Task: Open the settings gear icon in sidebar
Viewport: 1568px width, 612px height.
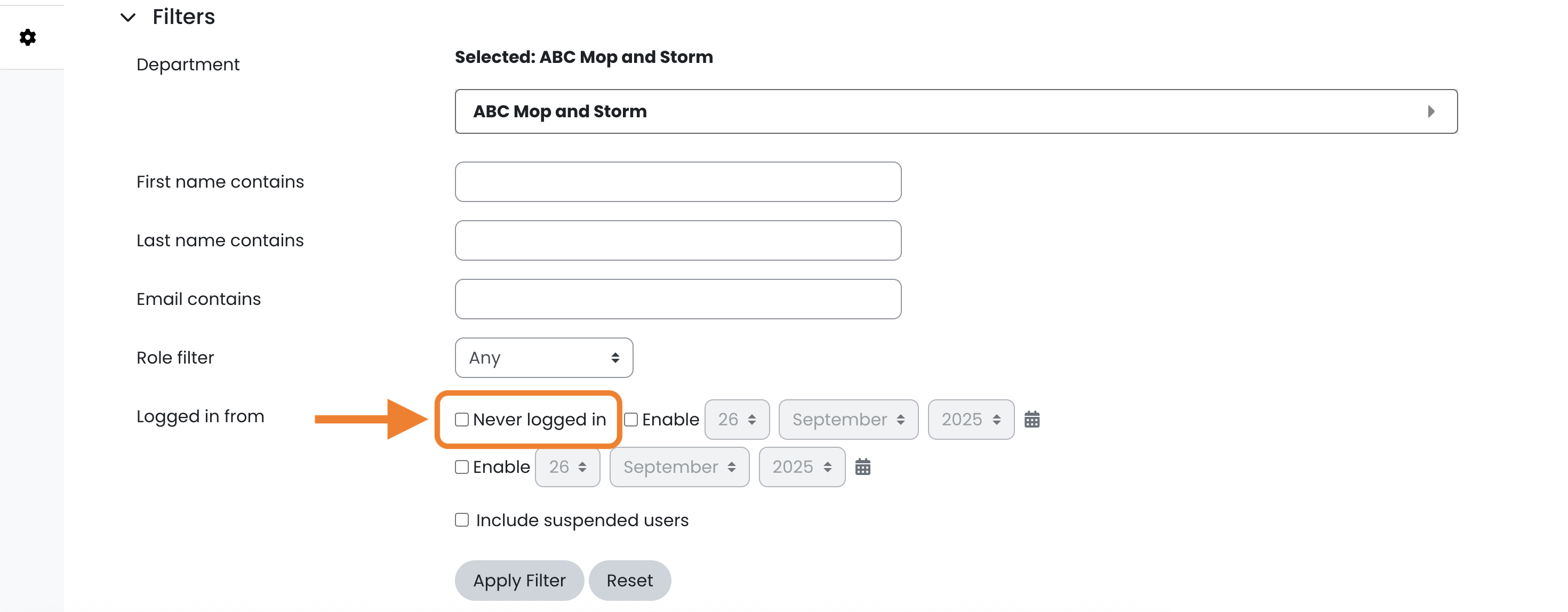Action: tap(27, 37)
